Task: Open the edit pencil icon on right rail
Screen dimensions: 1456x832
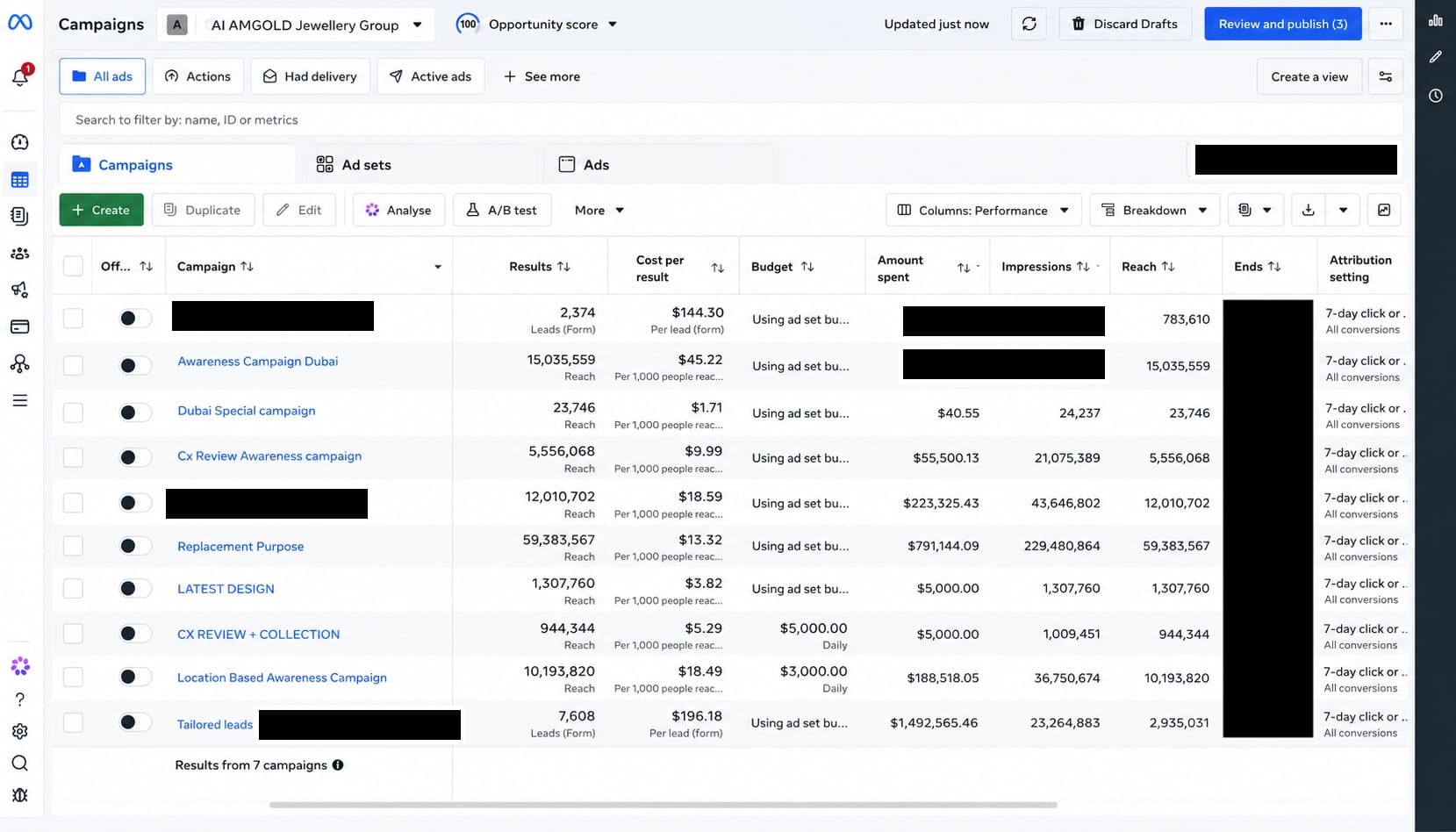Action: [x=1436, y=57]
